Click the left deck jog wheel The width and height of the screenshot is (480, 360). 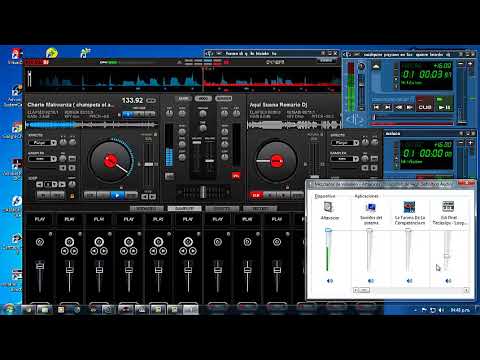click(110, 161)
